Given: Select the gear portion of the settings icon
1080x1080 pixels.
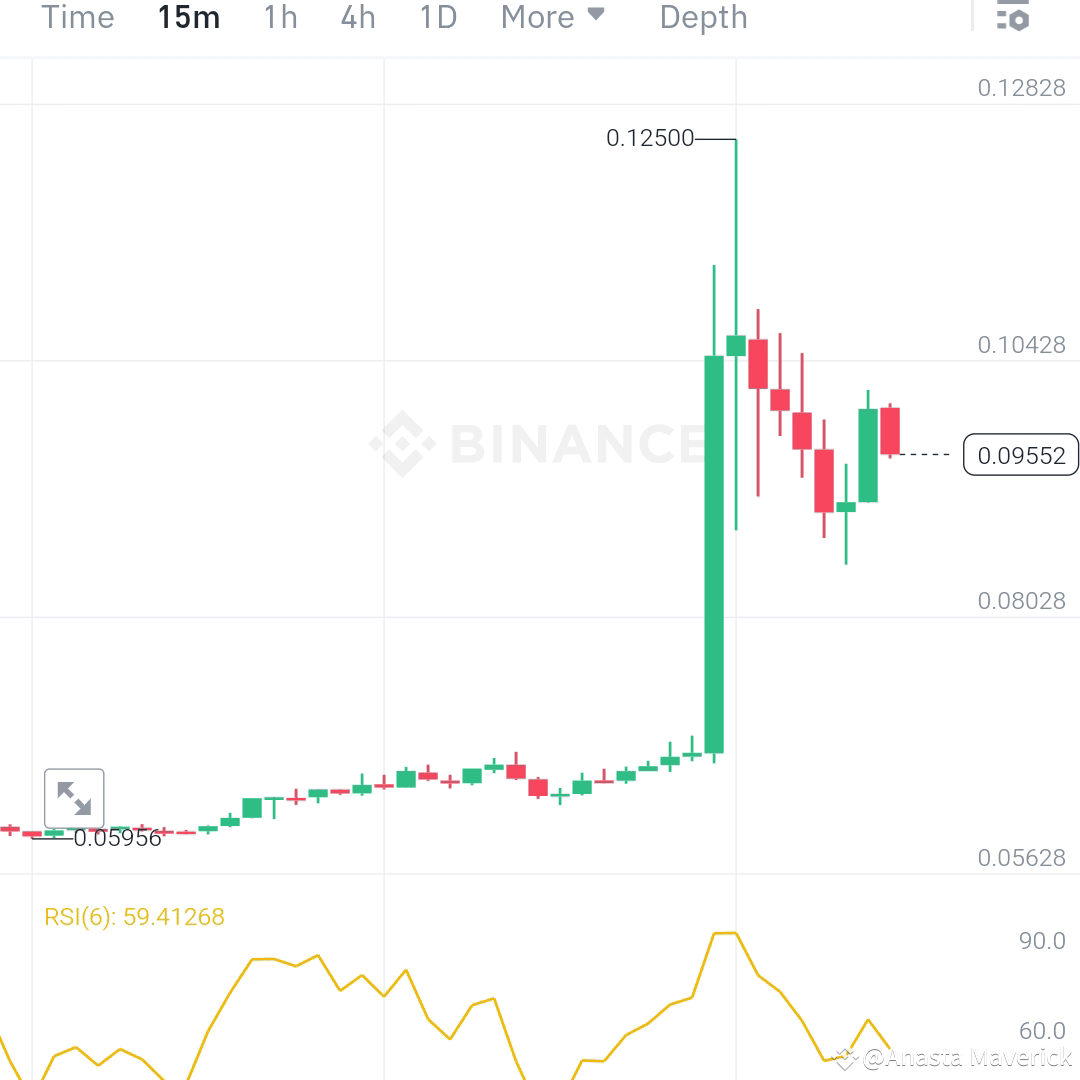Looking at the screenshot, I should click(1018, 22).
